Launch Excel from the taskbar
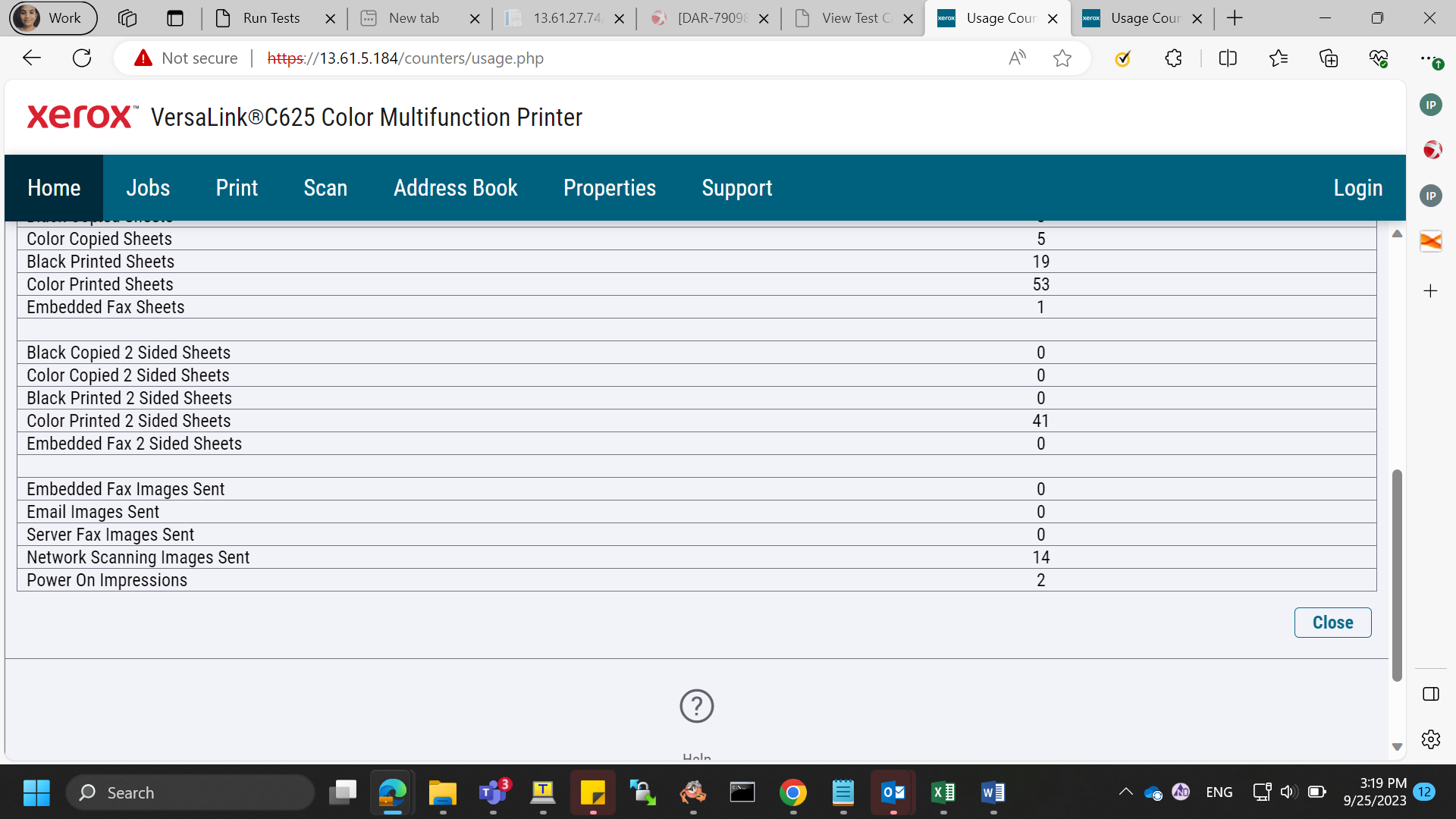Viewport: 1456px width, 819px height. click(x=943, y=792)
